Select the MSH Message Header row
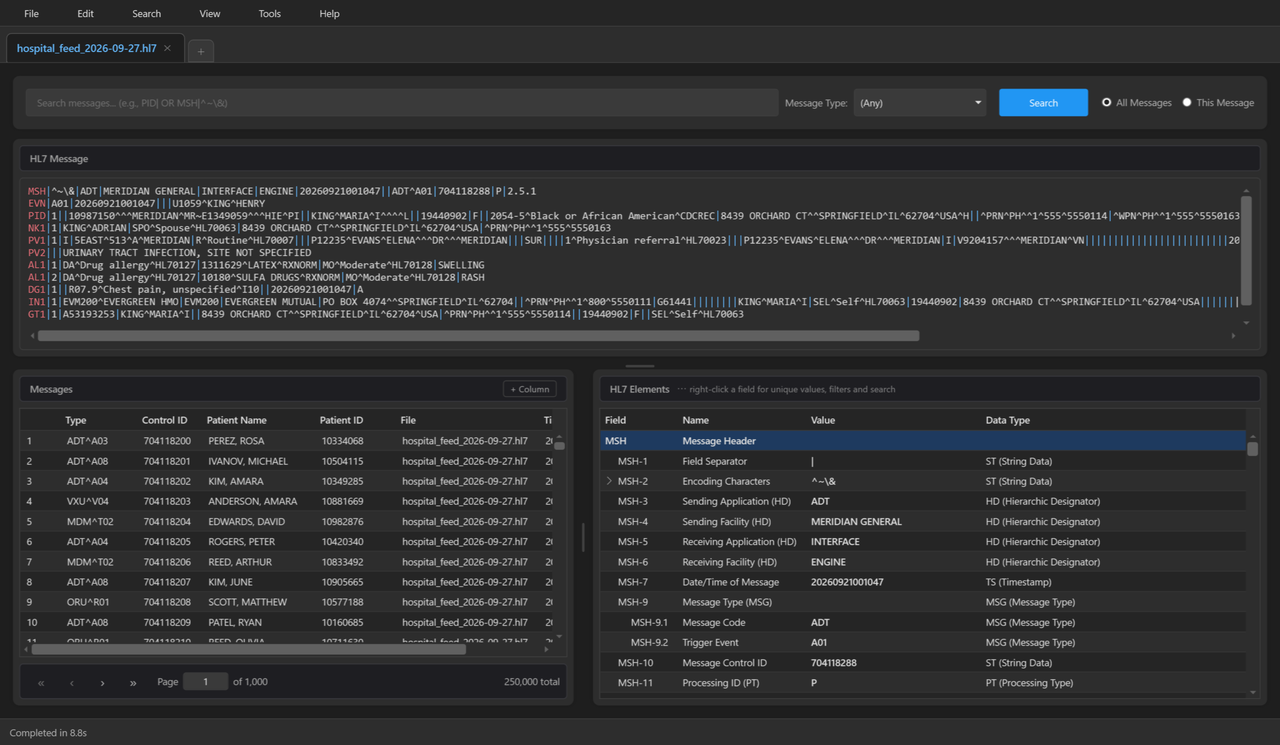This screenshot has width=1280, height=745. click(x=923, y=441)
